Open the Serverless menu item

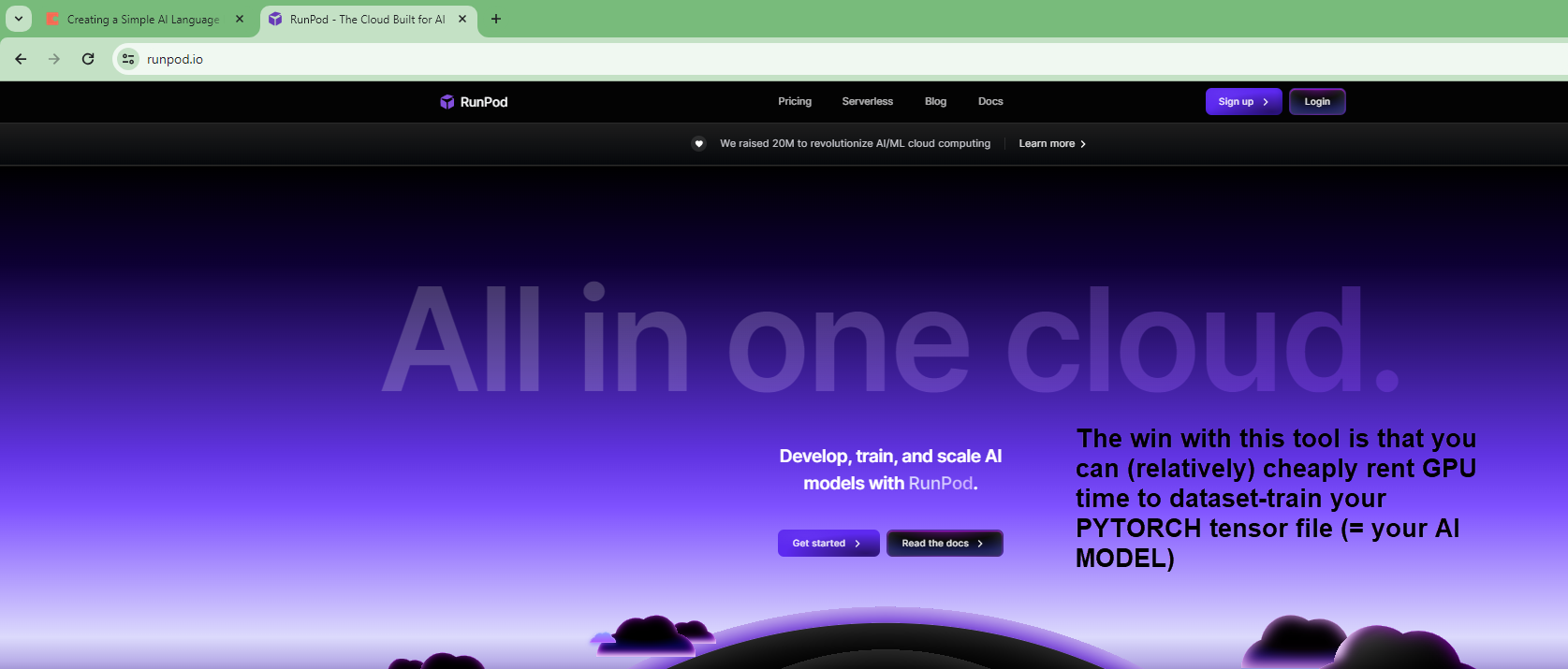(868, 101)
